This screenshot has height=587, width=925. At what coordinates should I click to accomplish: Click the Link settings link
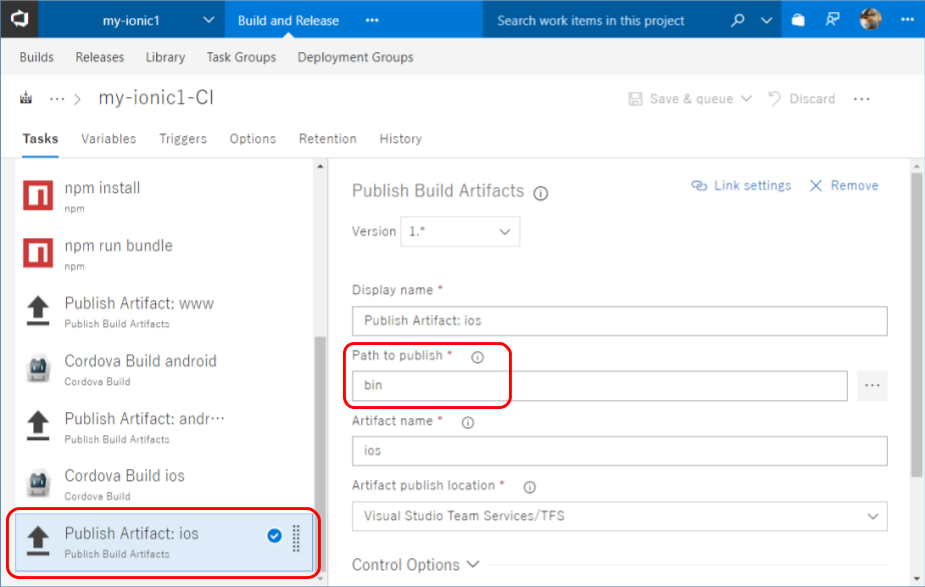point(741,186)
